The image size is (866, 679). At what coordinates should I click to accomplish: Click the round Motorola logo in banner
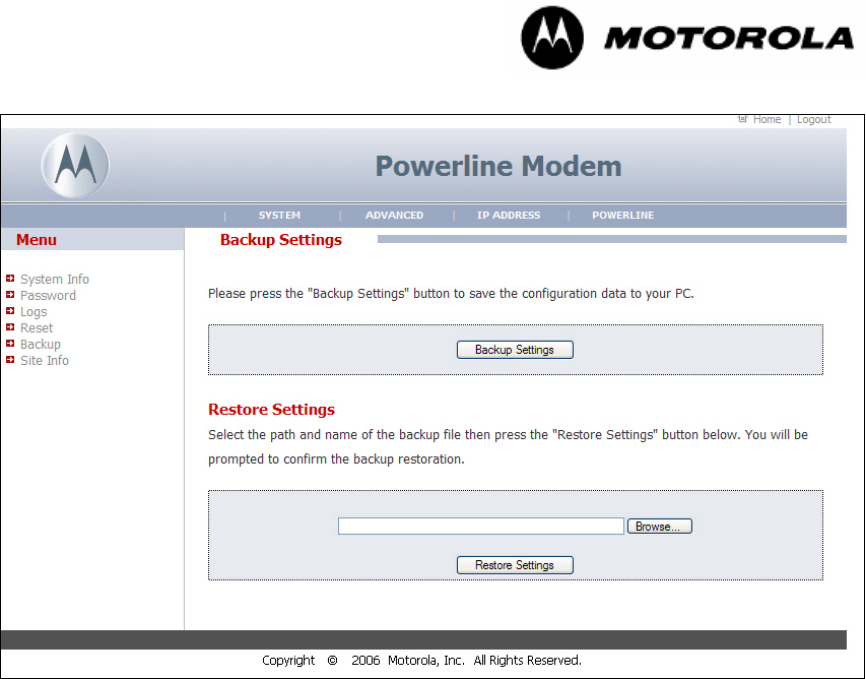tap(76, 165)
